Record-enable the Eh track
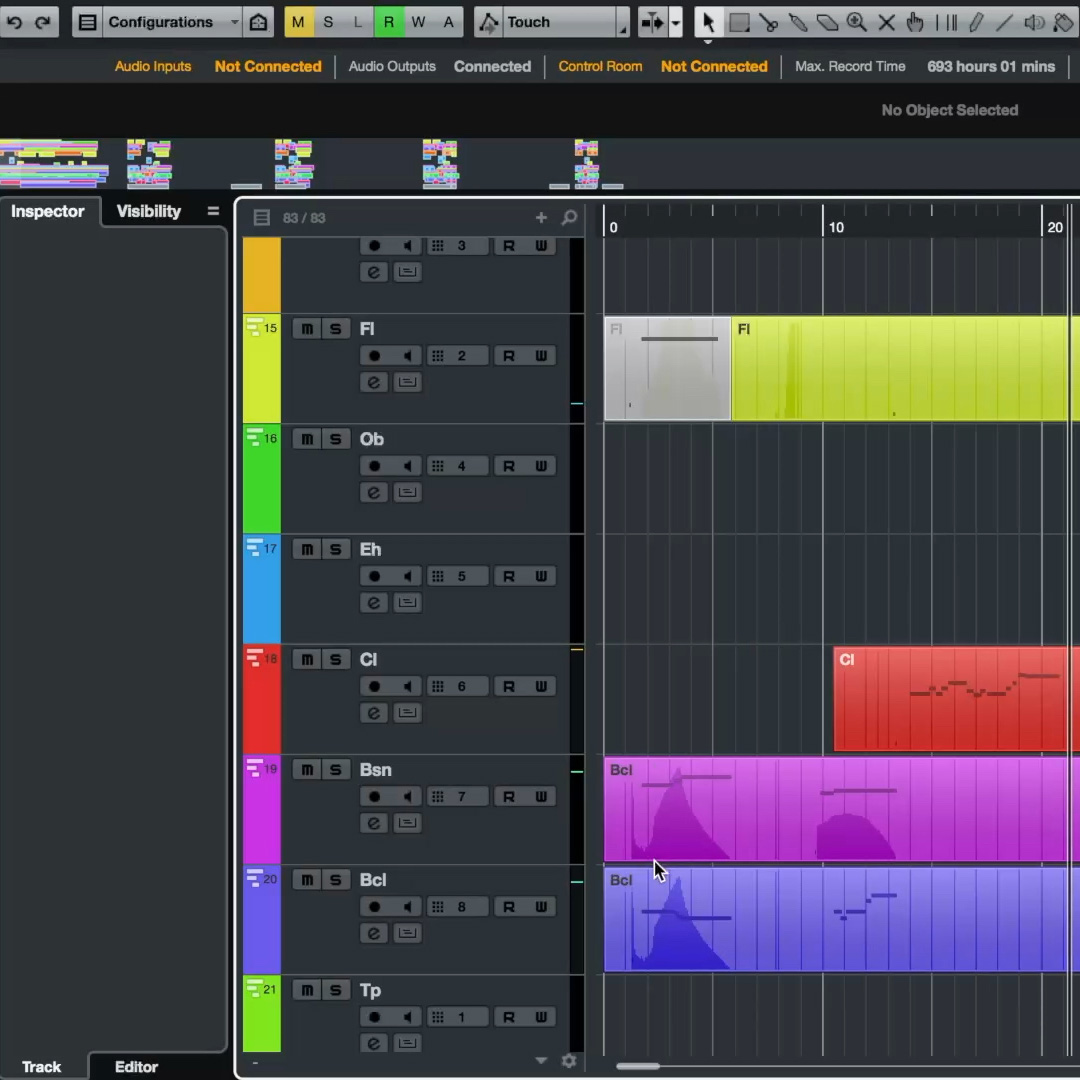The height and width of the screenshot is (1080, 1080). tap(374, 577)
